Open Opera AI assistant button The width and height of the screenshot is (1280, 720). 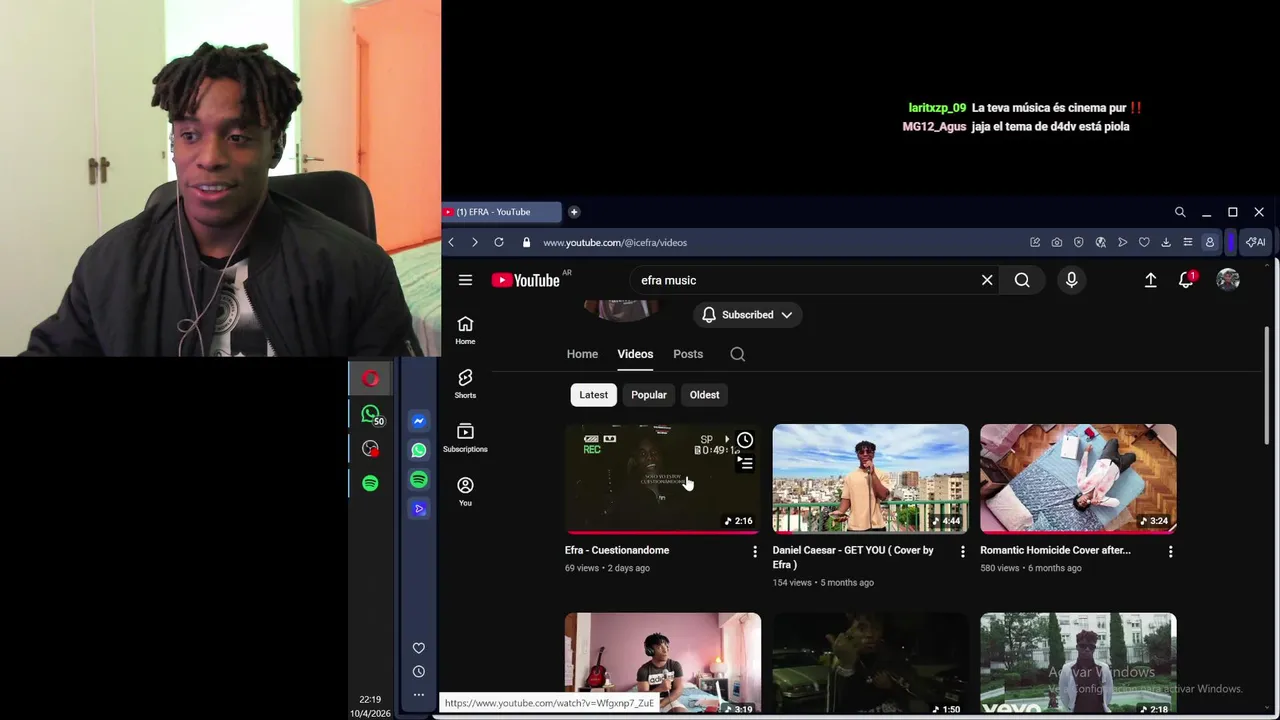(x=1256, y=242)
